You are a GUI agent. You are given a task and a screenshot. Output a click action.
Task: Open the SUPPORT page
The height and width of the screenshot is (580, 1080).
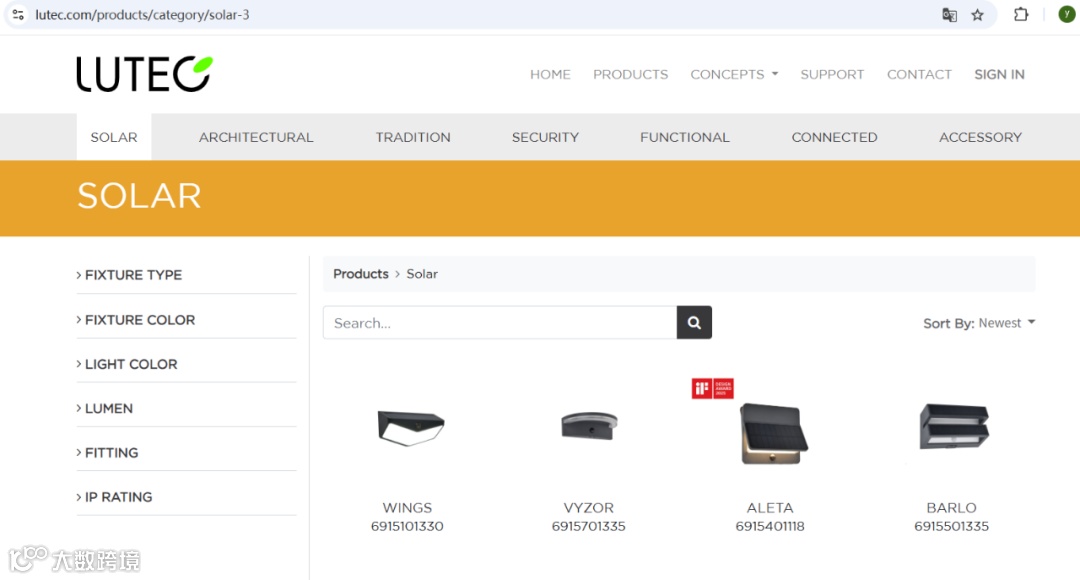click(832, 74)
